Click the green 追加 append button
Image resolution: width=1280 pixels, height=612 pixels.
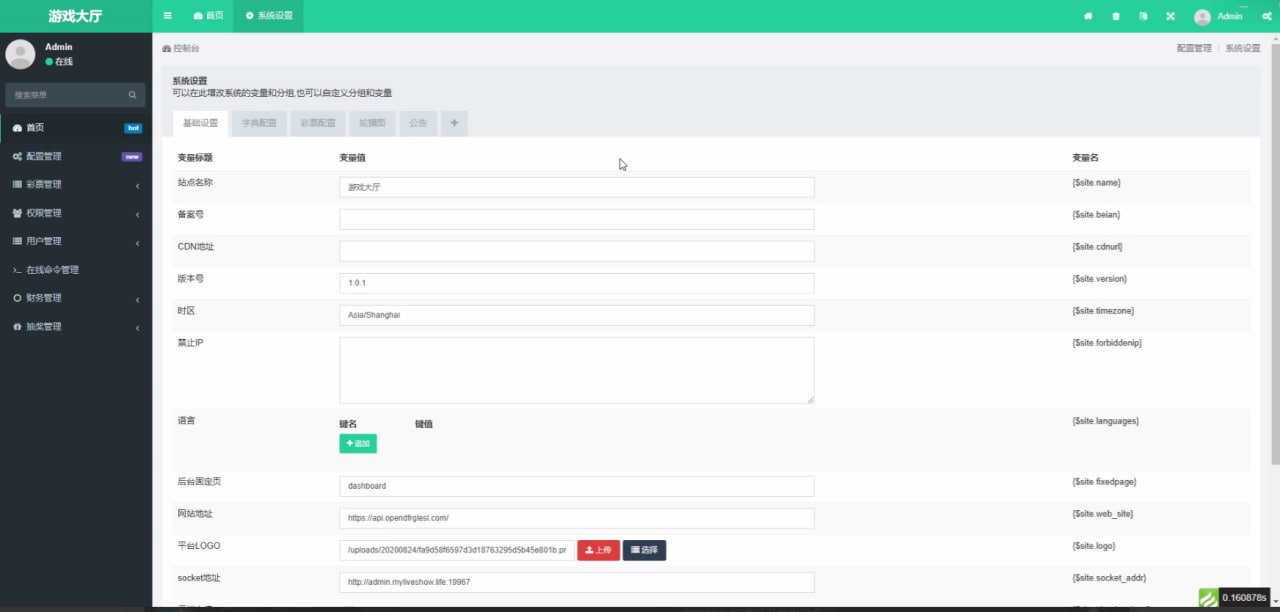tap(357, 443)
